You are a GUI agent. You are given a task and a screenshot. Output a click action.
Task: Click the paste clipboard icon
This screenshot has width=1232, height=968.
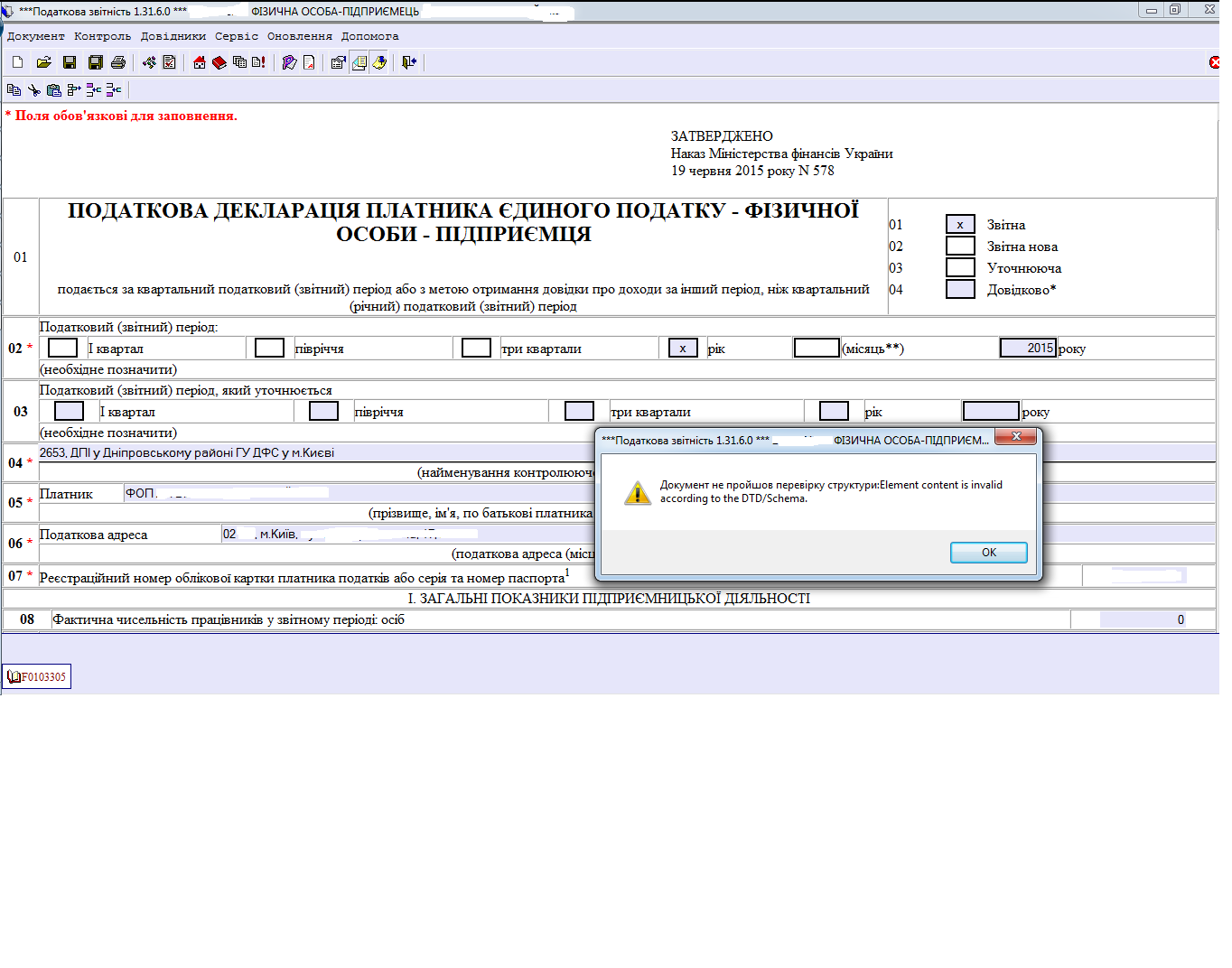[x=53, y=89]
